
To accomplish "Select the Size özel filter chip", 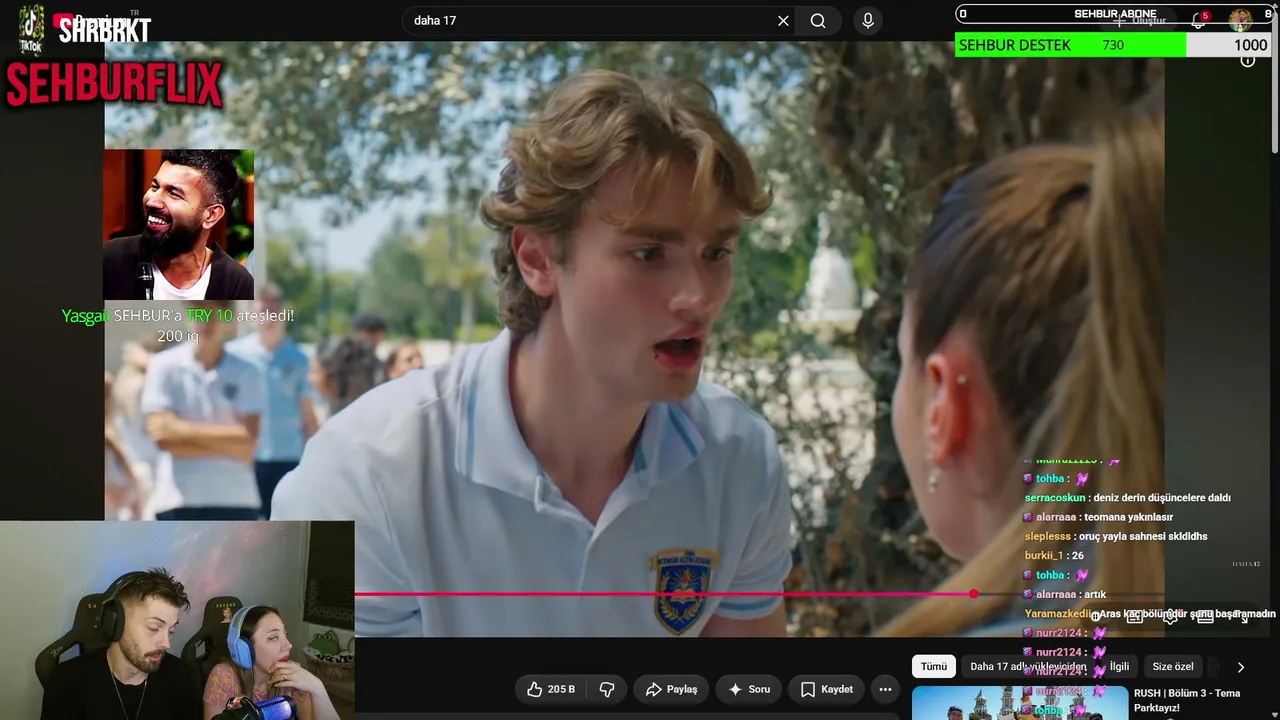I will coord(1173,667).
